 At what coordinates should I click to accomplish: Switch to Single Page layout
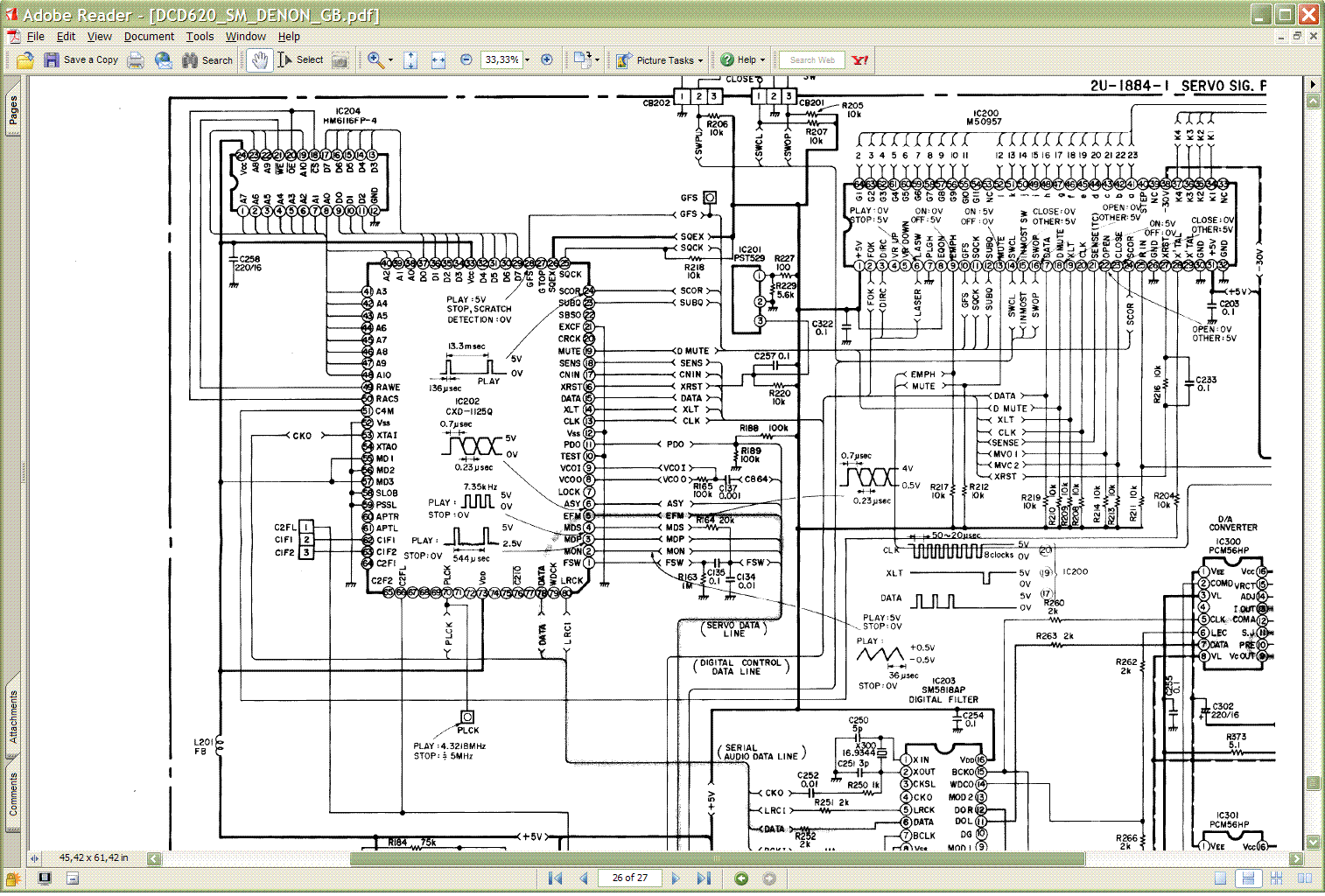click(1220, 878)
